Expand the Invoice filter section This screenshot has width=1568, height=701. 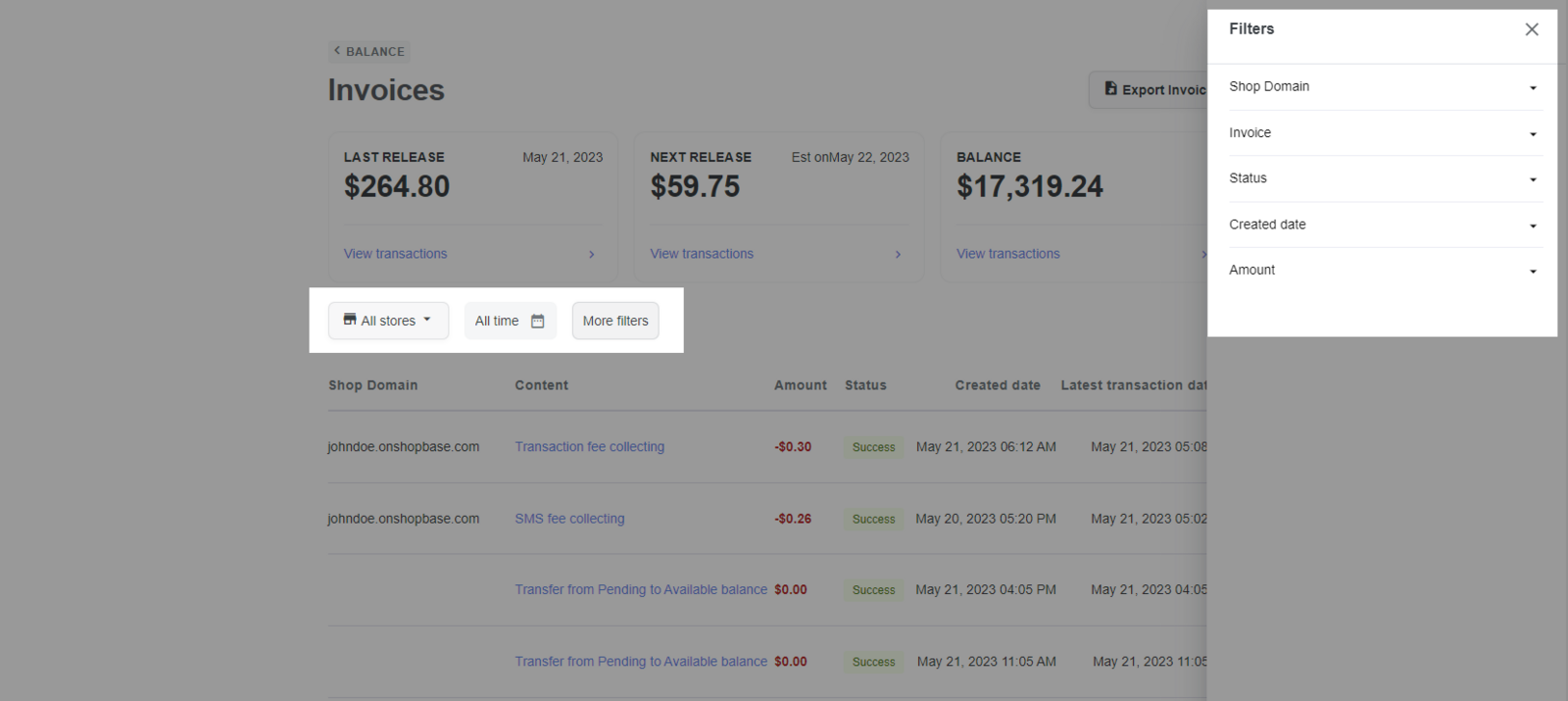point(1383,133)
